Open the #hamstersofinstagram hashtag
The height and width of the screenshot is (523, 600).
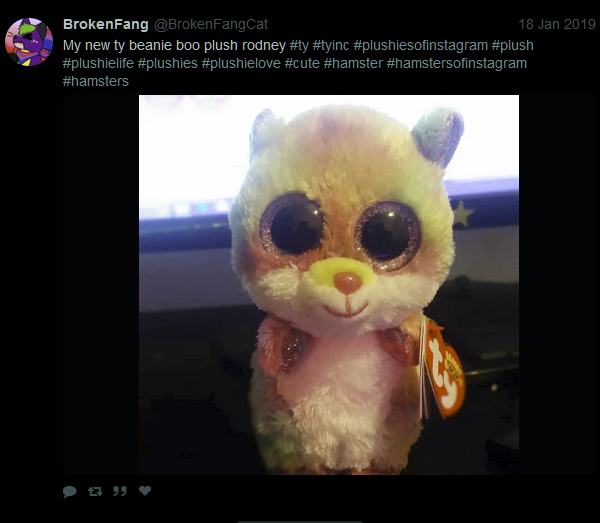(457, 63)
